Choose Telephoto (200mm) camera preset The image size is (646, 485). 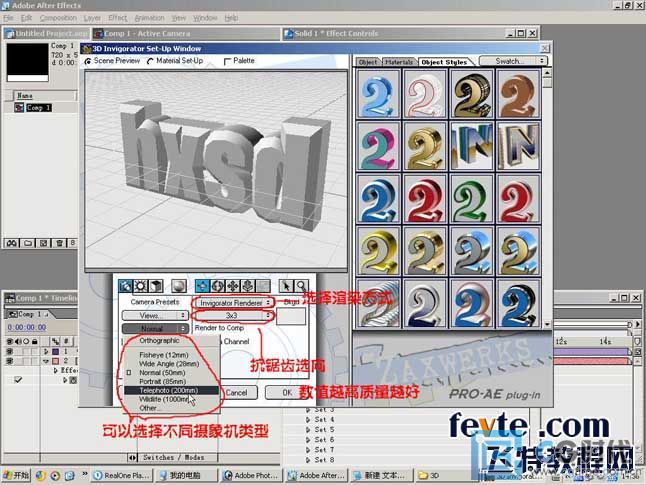click(x=171, y=391)
